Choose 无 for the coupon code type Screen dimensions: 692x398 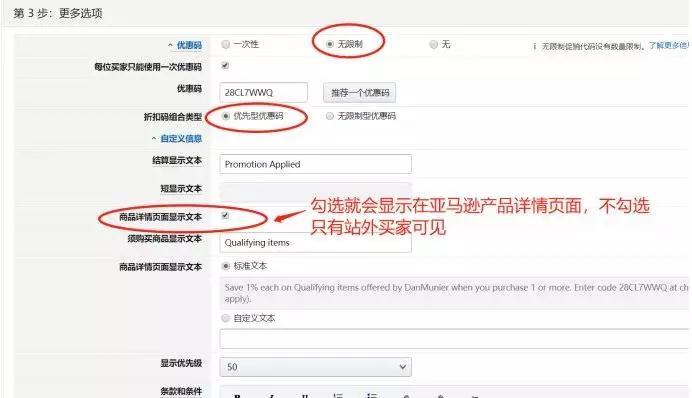(433, 44)
